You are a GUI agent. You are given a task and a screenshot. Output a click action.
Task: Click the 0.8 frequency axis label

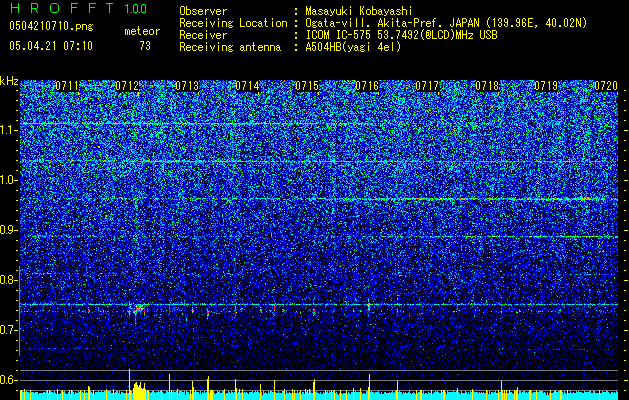pyautogui.click(x=8, y=280)
